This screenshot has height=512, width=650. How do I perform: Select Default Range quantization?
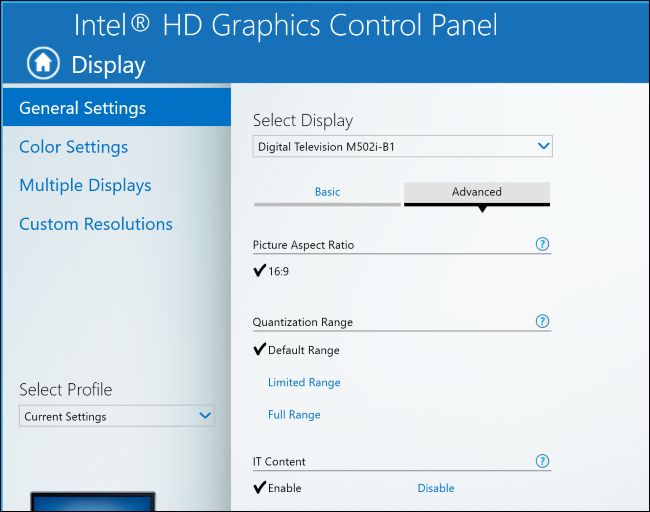[x=303, y=350]
